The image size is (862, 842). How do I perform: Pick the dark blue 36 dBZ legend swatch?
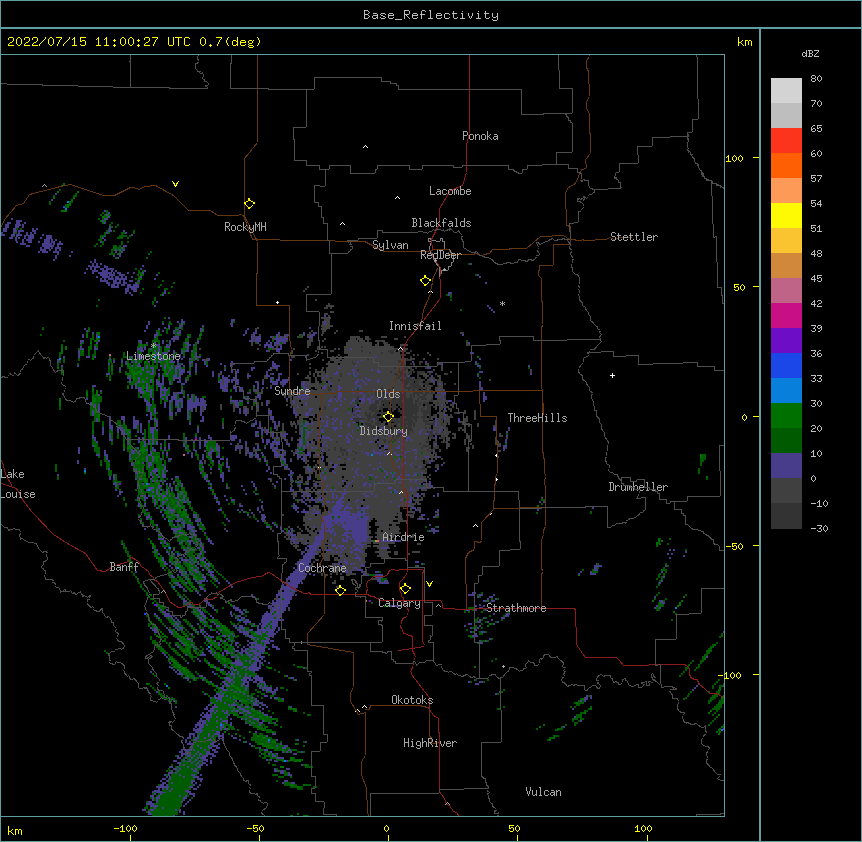(x=786, y=365)
